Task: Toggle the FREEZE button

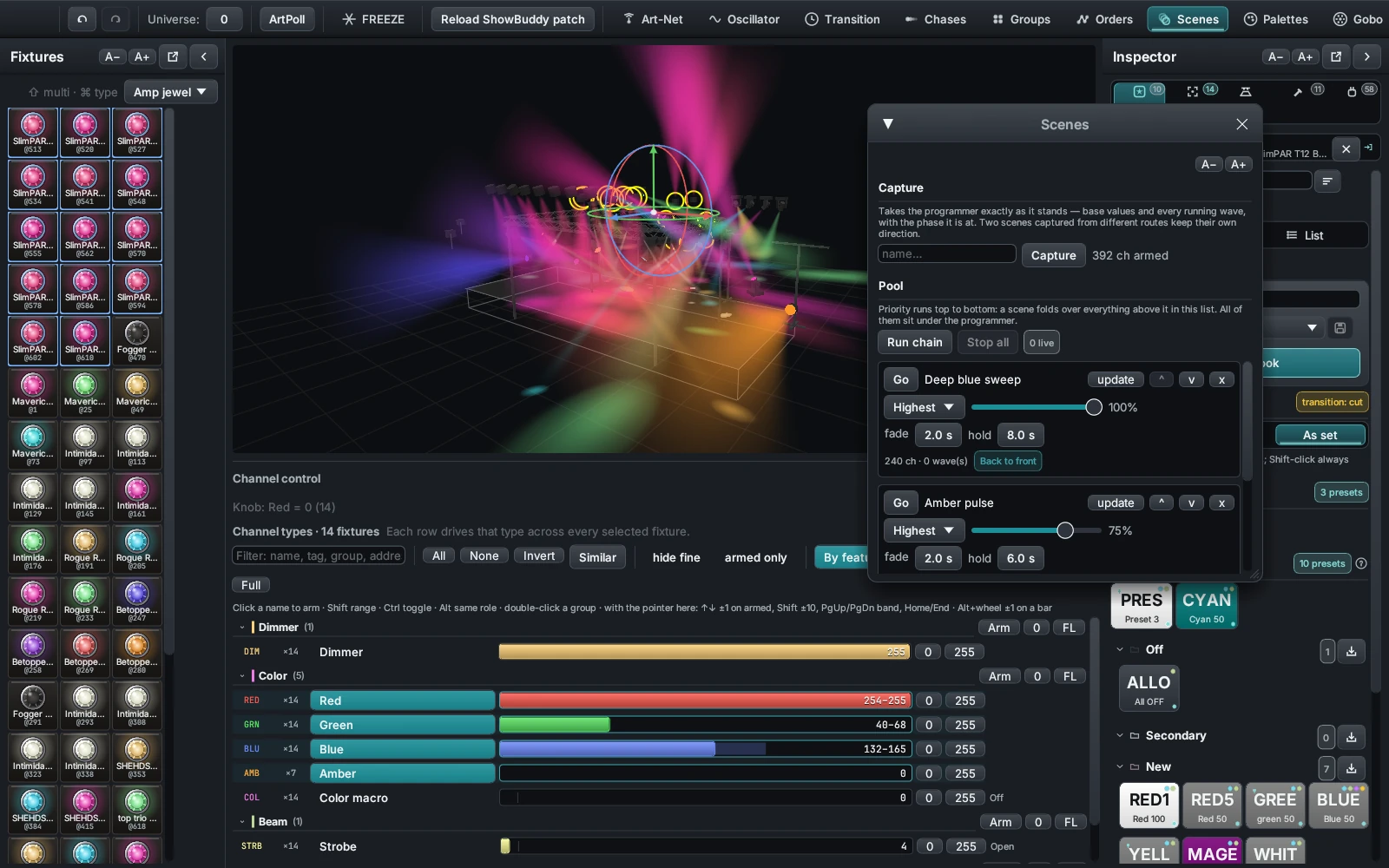Action: 373,19
